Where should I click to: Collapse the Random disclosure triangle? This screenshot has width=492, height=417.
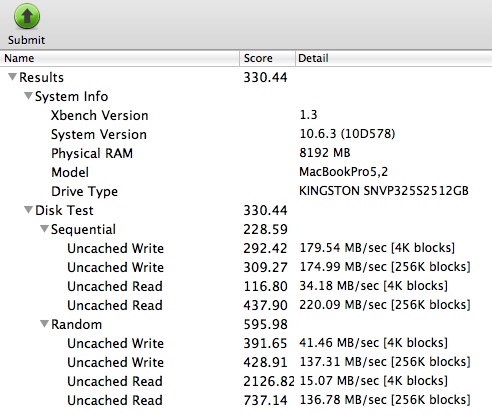44,324
